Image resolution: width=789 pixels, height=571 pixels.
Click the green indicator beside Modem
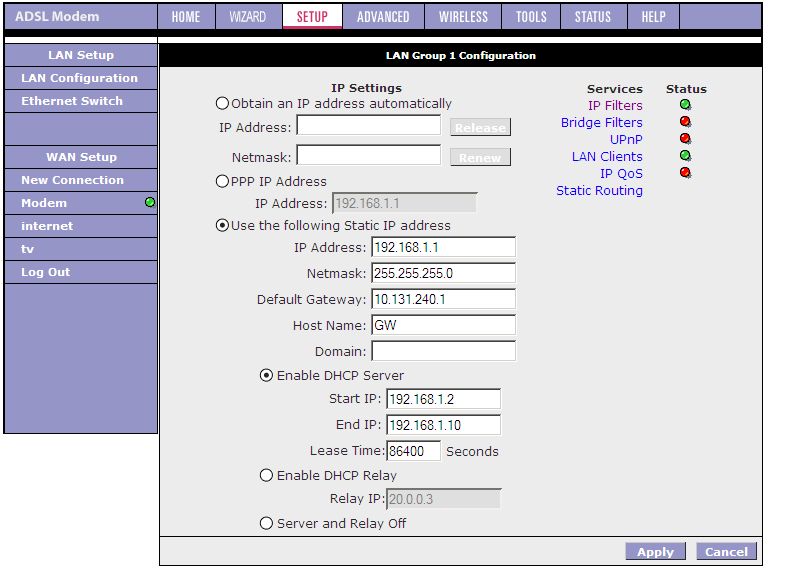(150, 202)
